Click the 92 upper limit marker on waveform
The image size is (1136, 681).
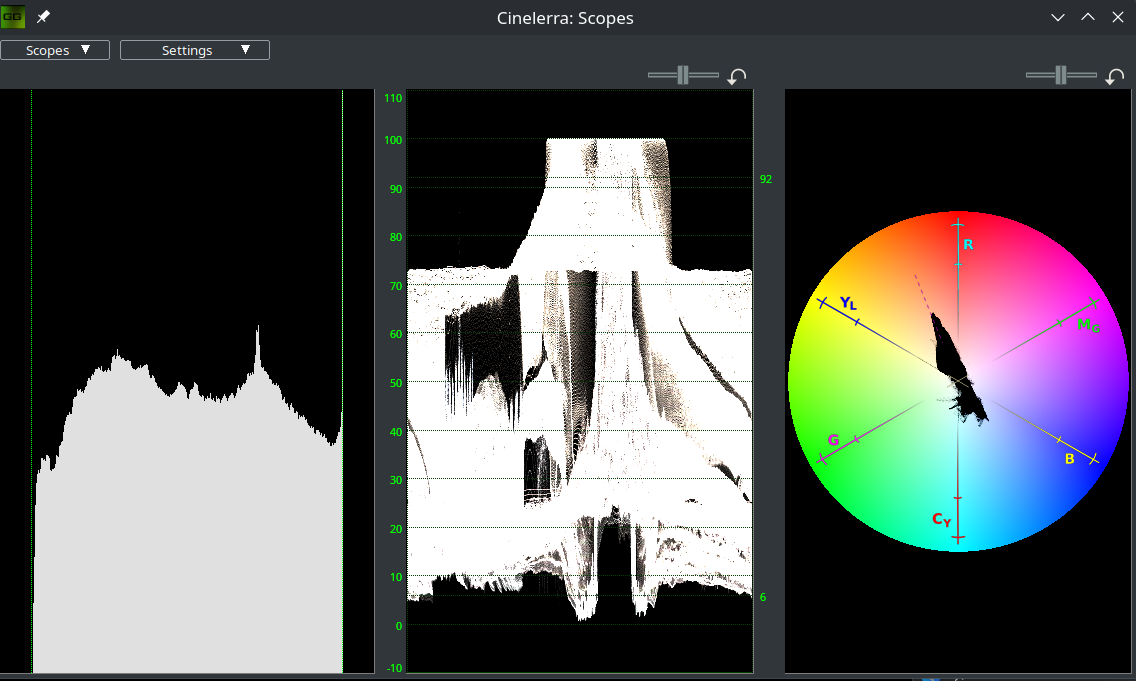pos(765,180)
